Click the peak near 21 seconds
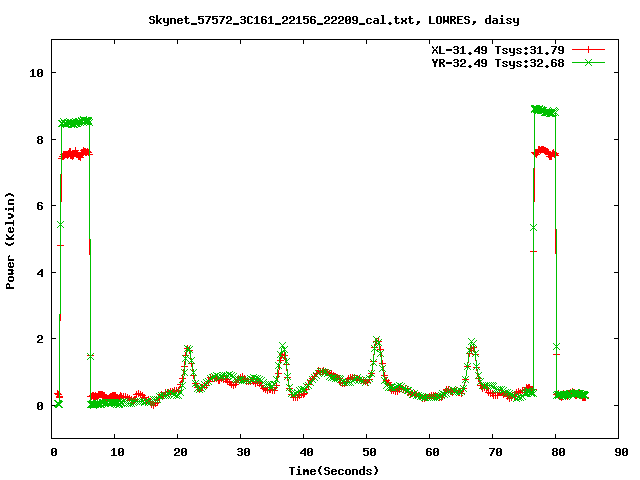 (x=188, y=350)
